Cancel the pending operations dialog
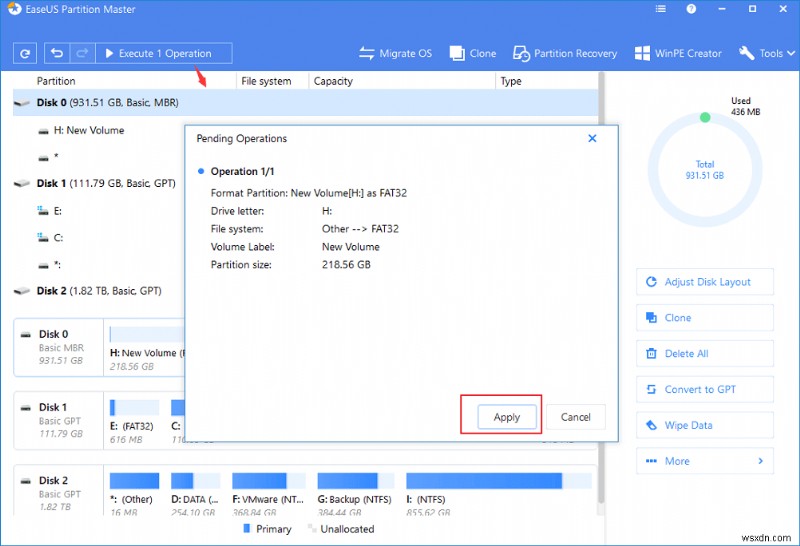The image size is (800, 546). point(576,417)
